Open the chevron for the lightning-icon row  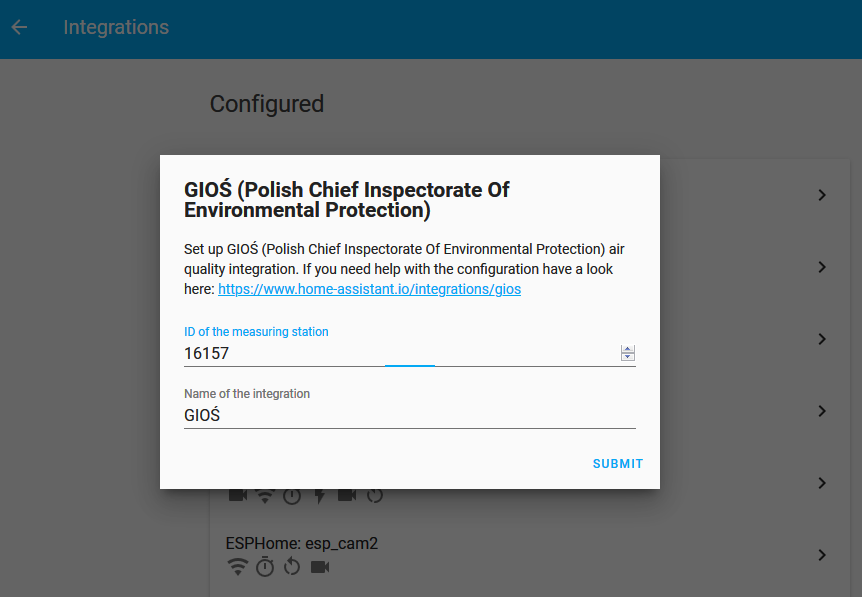[822, 483]
